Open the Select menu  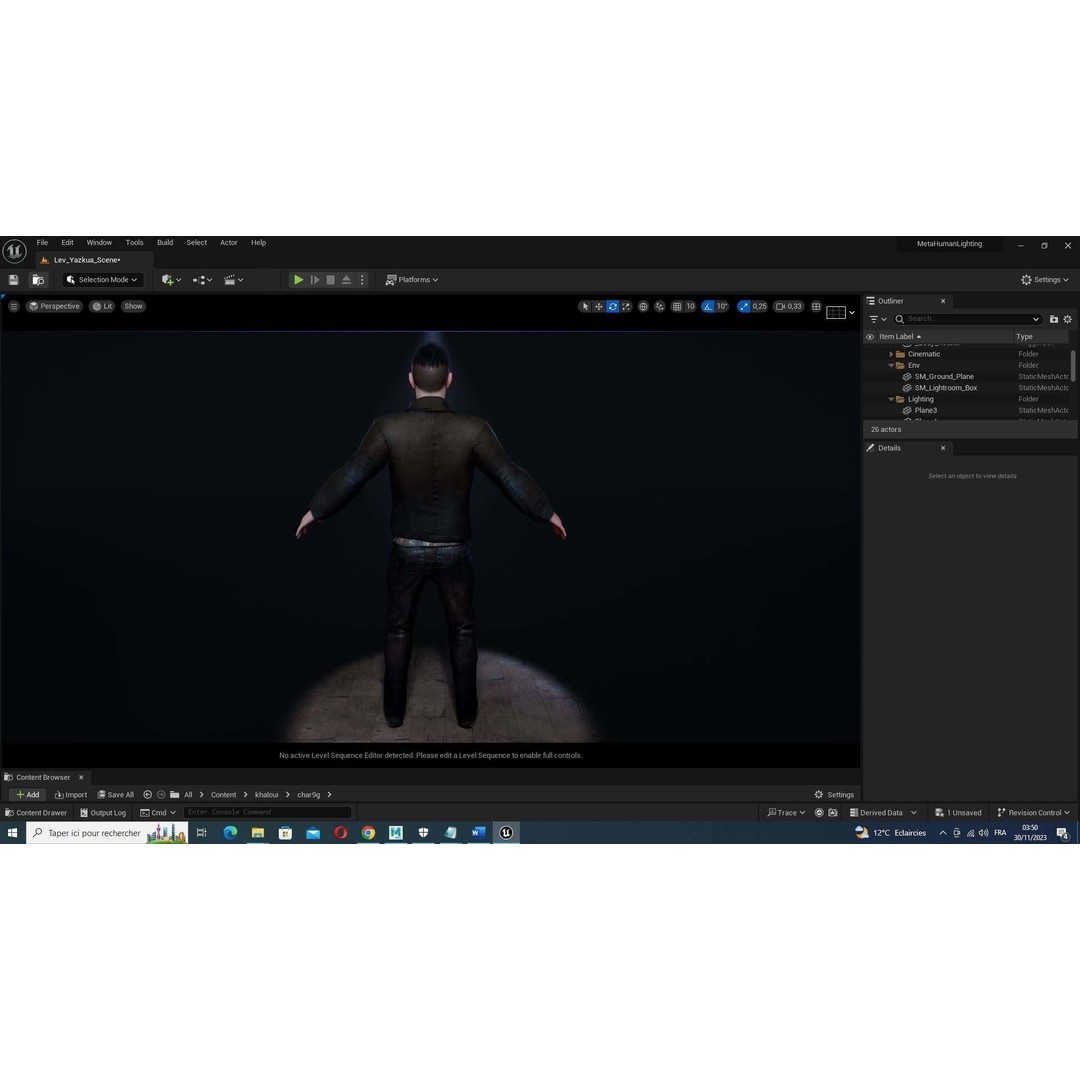click(x=196, y=242)
